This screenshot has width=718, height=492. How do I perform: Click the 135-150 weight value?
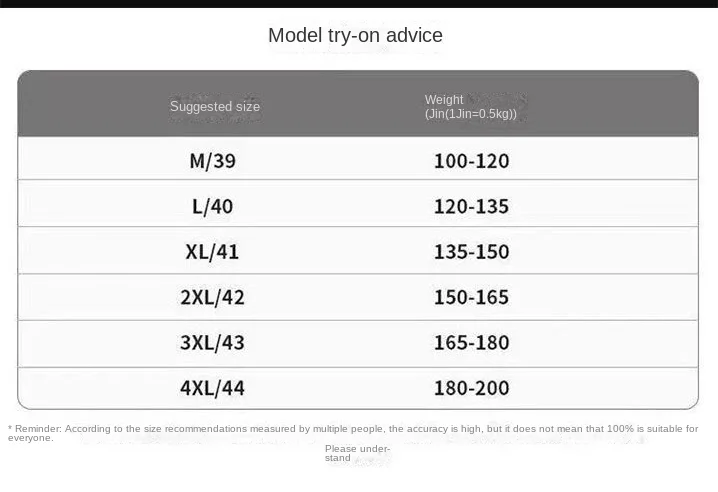point(471,252)
